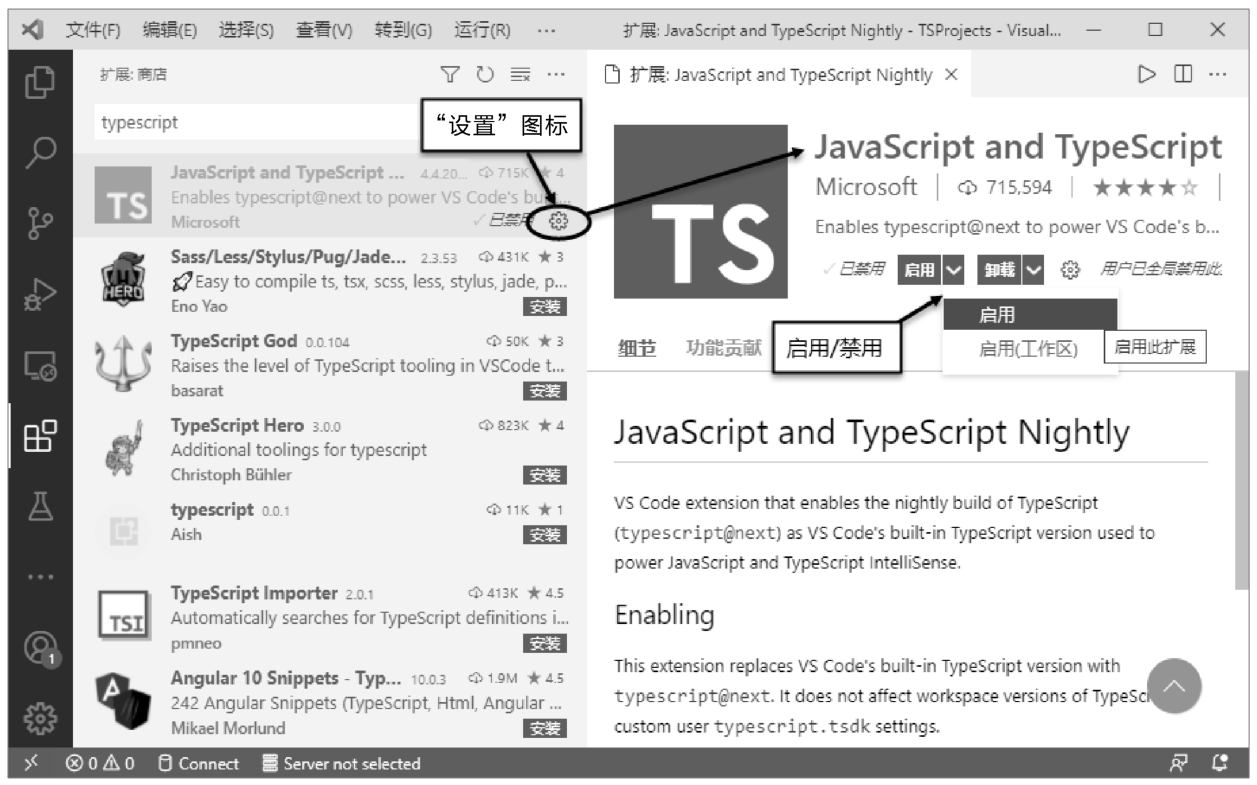Open the 编辑(E) menu
This screenshot has width=1257, height=785.
(x=171, y=30)
